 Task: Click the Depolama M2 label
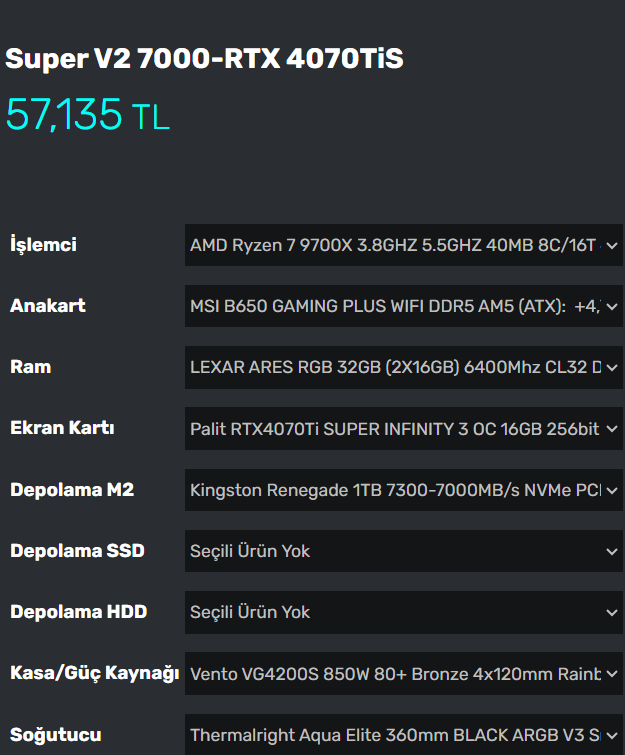point(72,490)
